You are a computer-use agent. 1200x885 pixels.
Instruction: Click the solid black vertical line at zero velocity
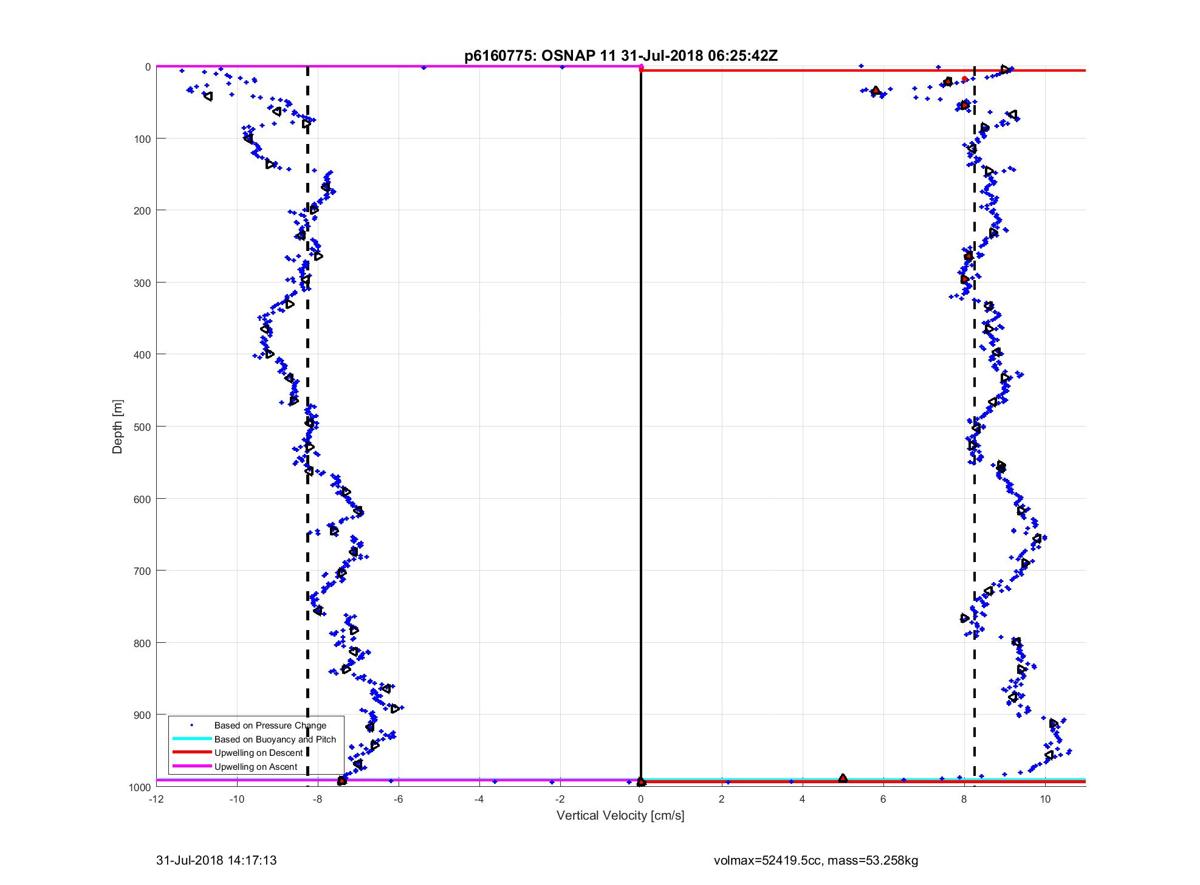(641, 427)
